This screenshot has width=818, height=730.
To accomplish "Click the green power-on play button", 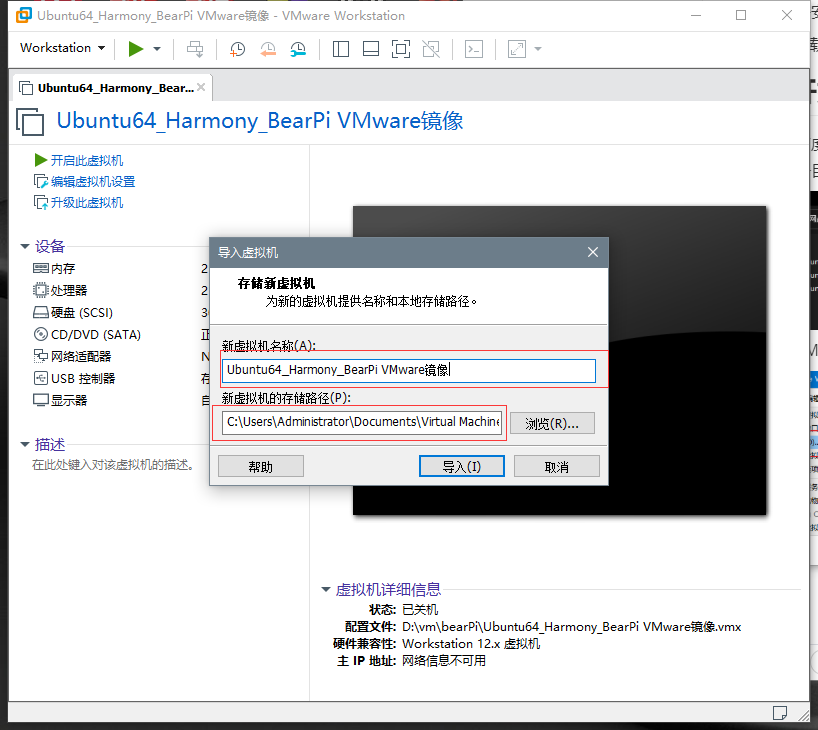I will pyautogui.click(x=136, y=49).
